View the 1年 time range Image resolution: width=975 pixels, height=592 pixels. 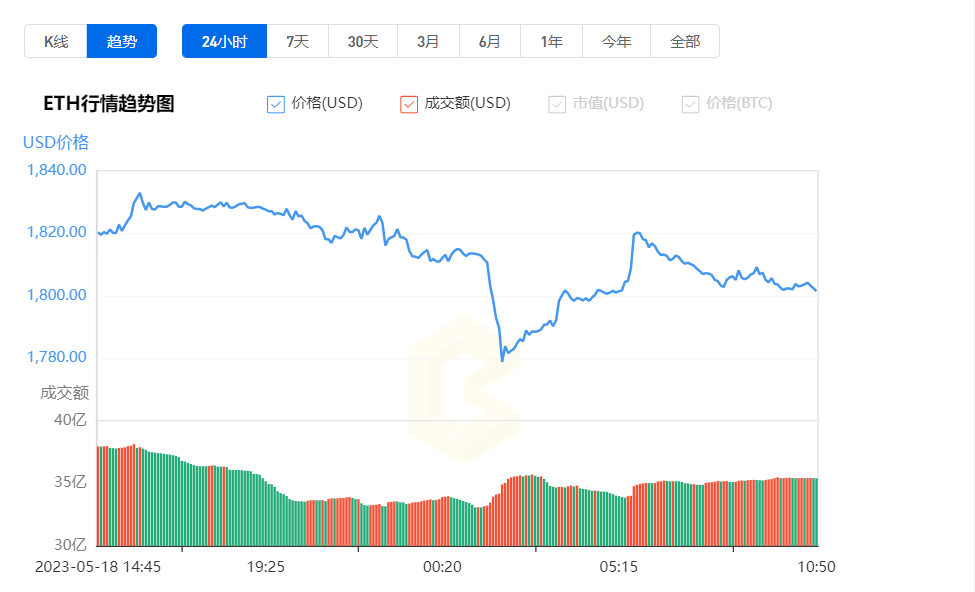[551, 41]
